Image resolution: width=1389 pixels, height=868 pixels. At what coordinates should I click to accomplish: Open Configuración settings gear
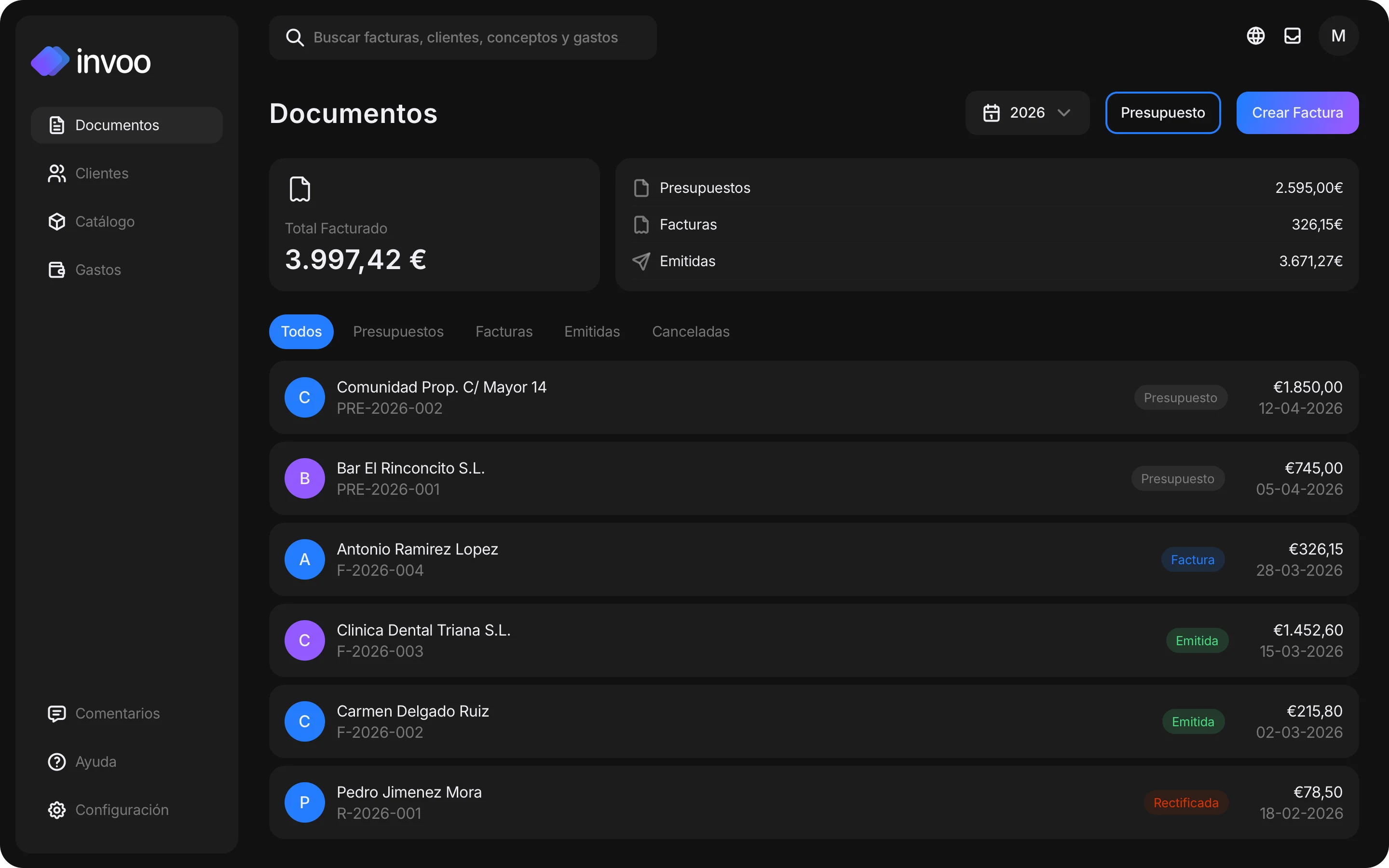click(x=56, y=810)
